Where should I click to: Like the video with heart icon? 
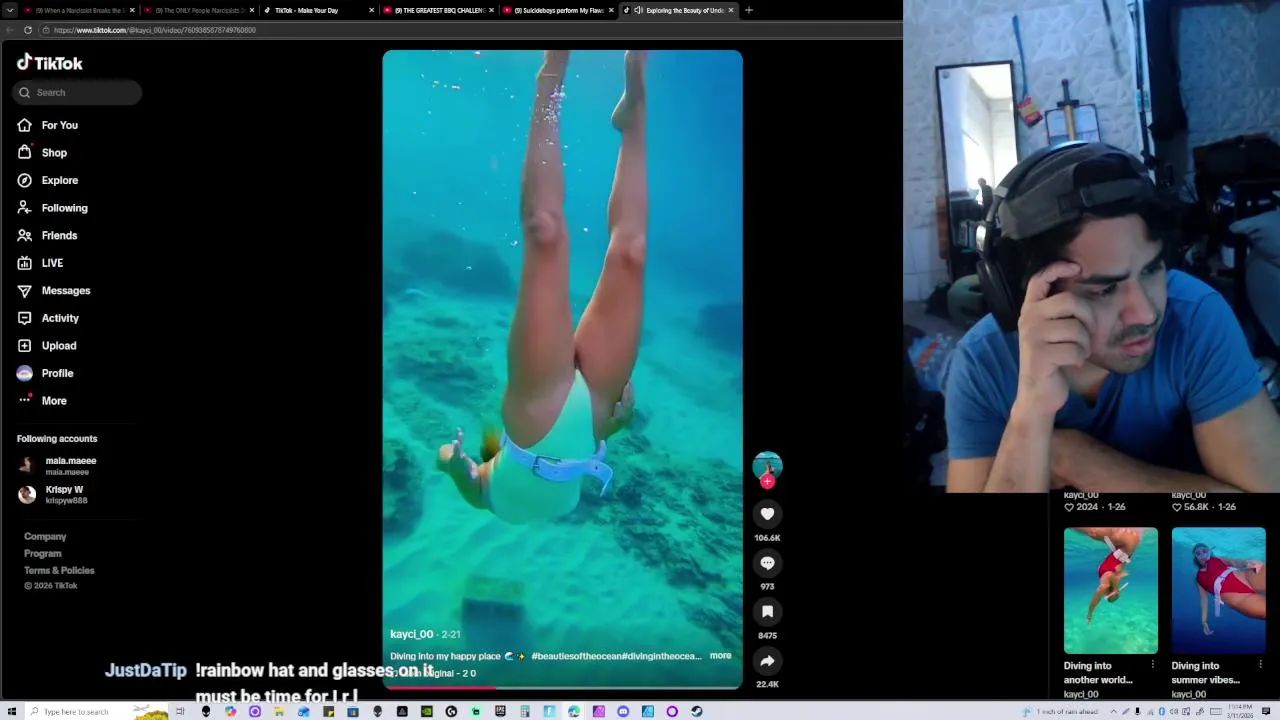point(767,514)
